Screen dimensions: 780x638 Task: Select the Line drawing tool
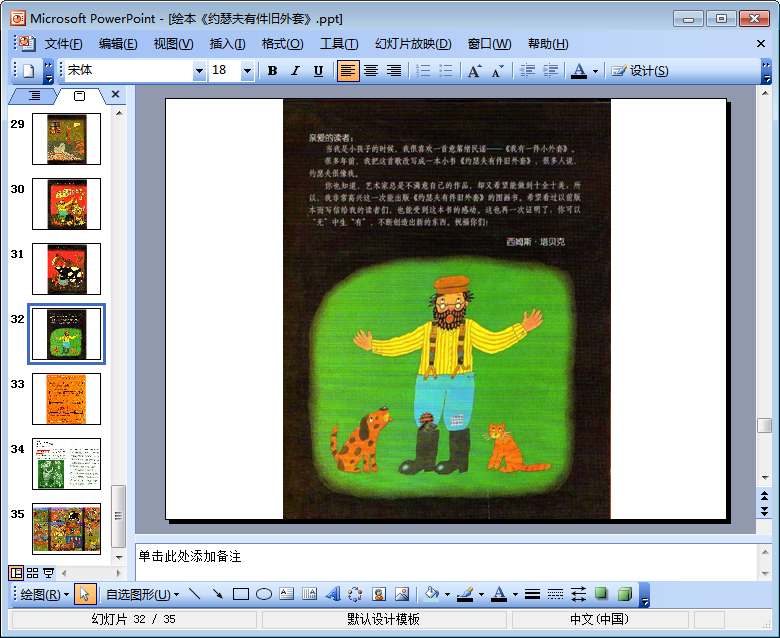(195, 594)
